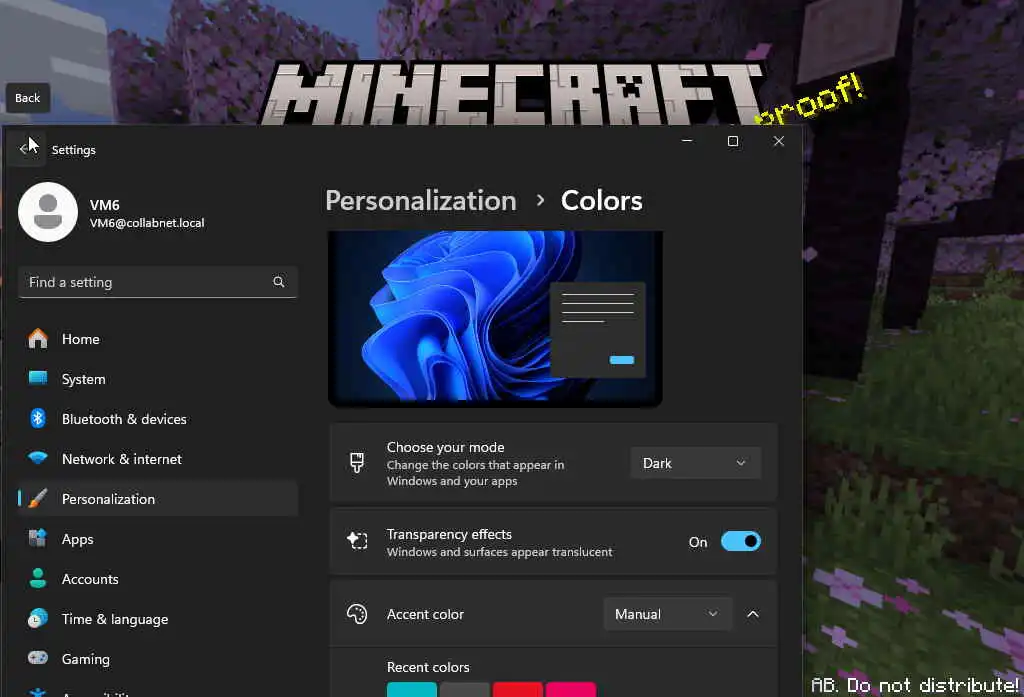Open Time & language settings
Screen dimensions: 1024x697
157,619
